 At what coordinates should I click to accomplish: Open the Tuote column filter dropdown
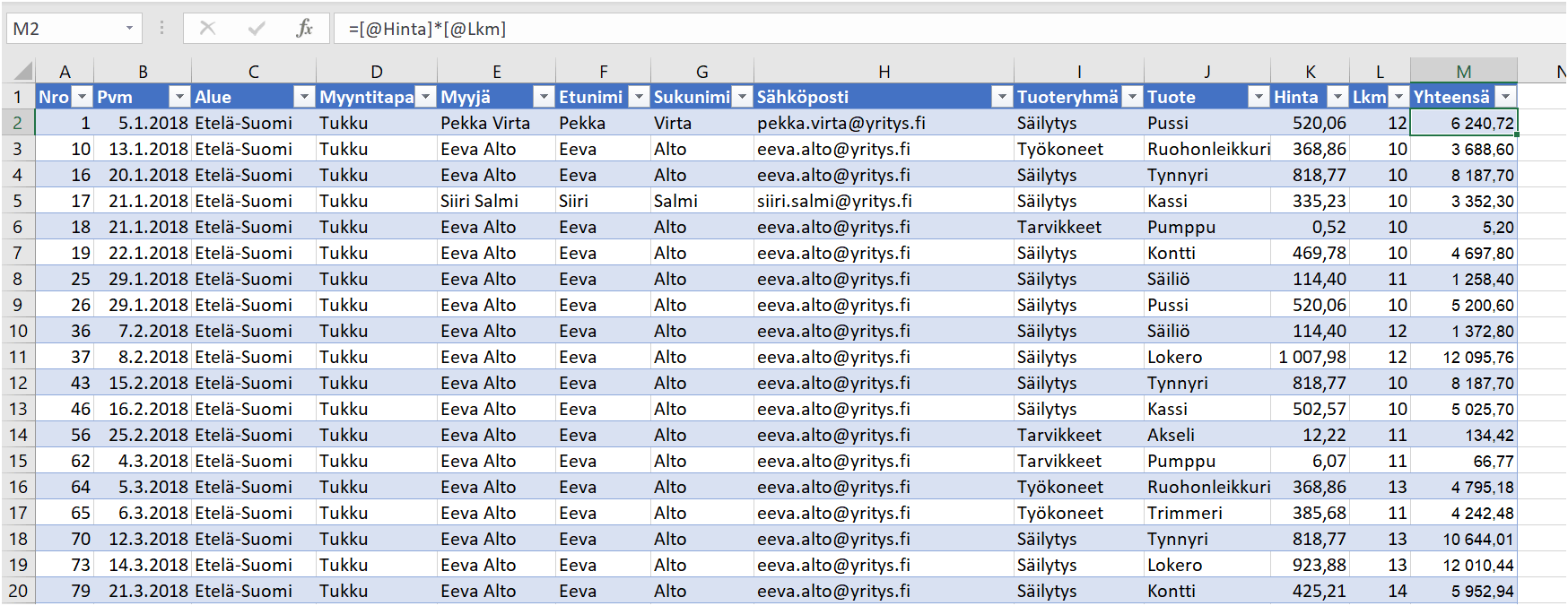(1259, 97)
